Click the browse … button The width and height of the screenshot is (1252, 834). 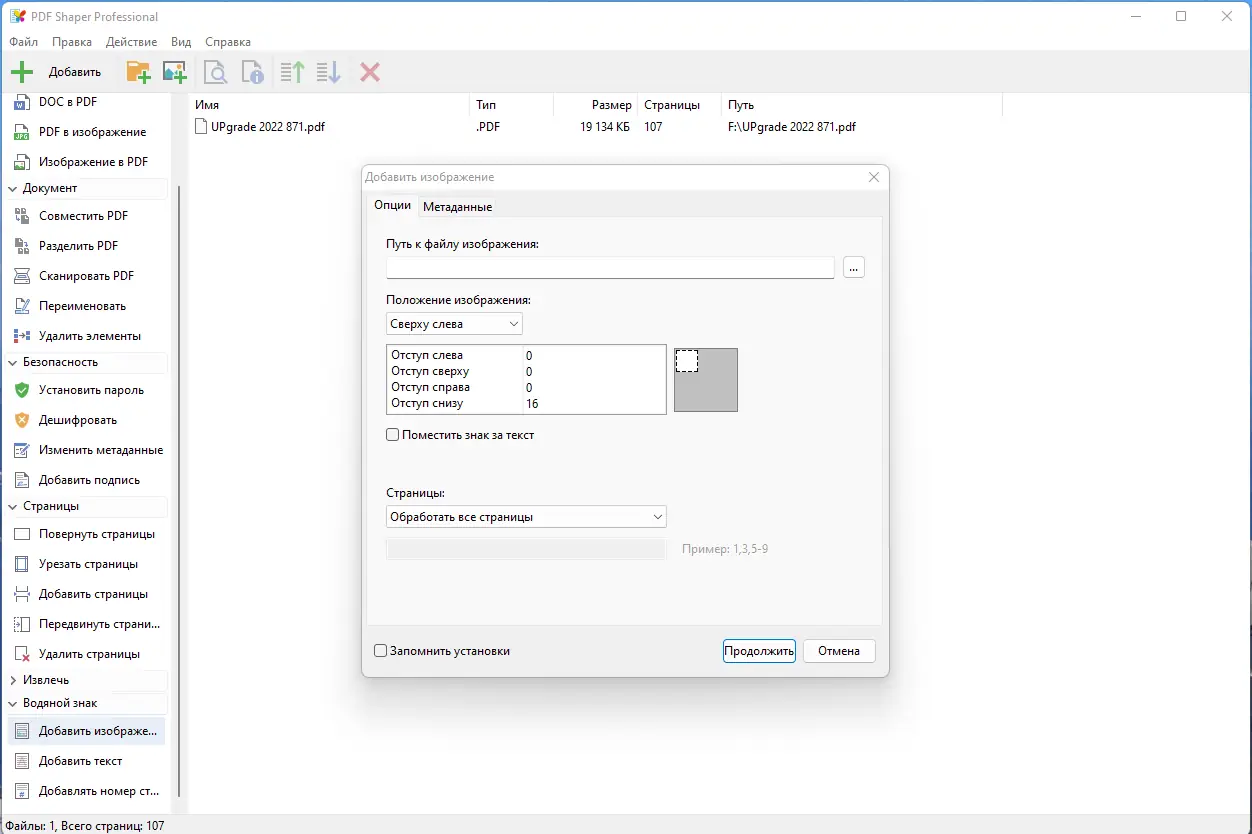pos(854,268)
